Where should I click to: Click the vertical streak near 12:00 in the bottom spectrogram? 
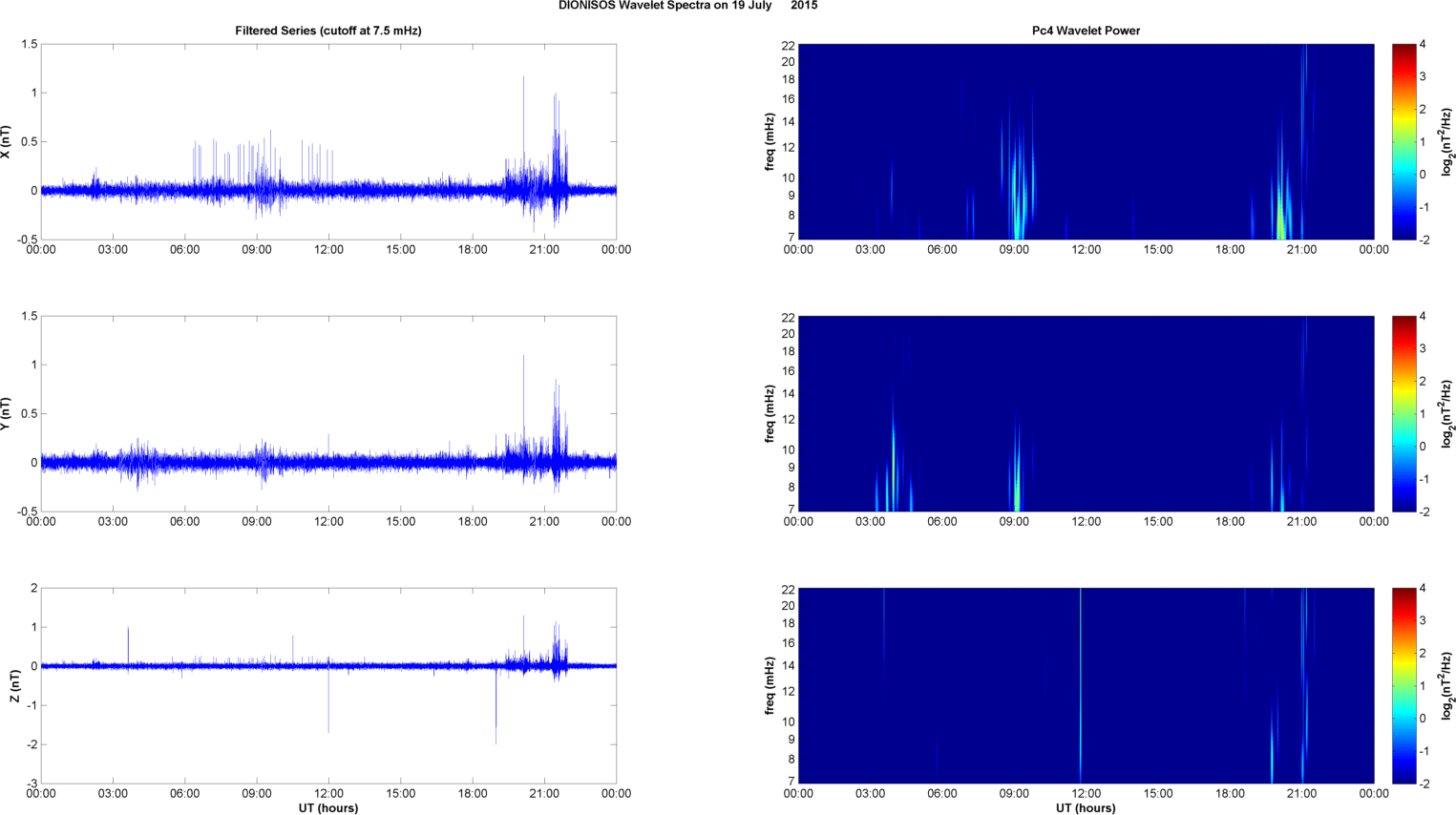[1080, 686]
